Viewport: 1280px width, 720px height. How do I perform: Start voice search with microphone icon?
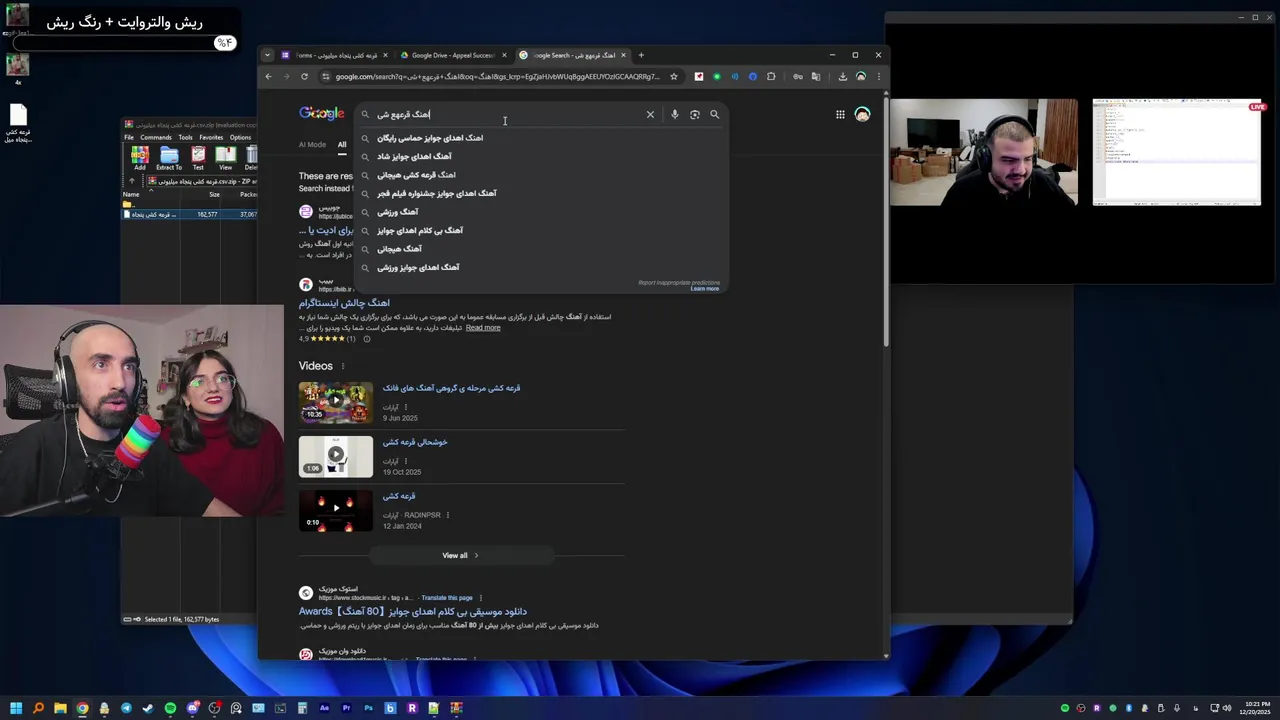(x=674, y=114)
